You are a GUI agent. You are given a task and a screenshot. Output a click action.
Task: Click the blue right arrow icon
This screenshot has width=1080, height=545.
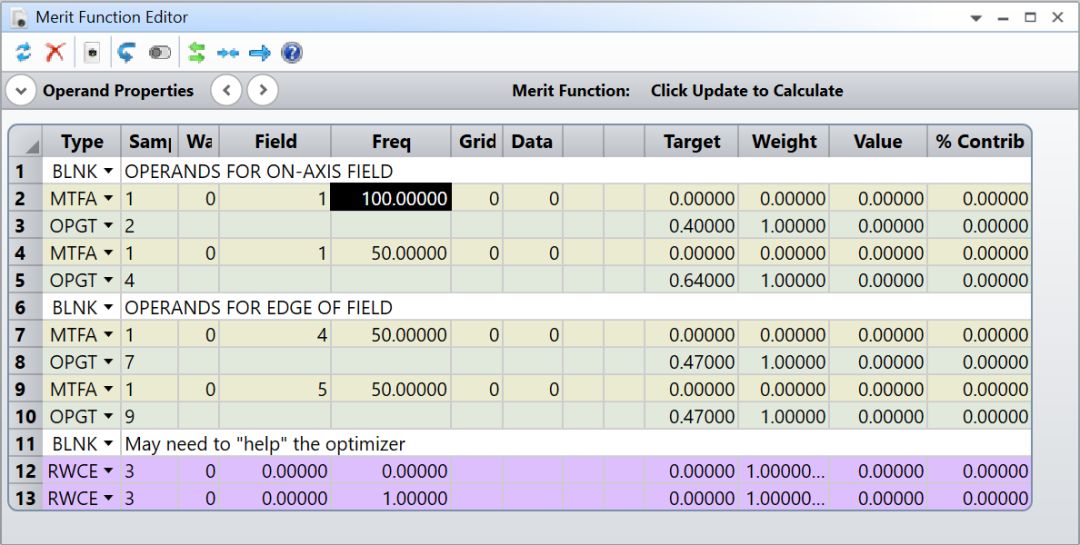260,53
